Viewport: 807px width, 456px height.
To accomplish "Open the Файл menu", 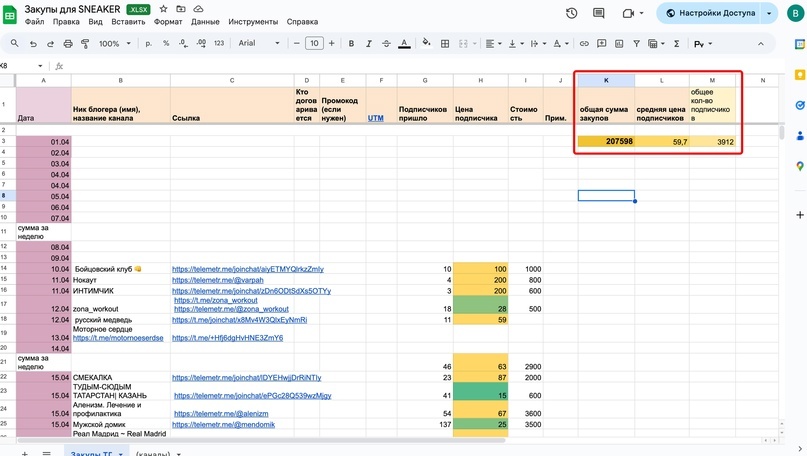I will pos(34,22).
